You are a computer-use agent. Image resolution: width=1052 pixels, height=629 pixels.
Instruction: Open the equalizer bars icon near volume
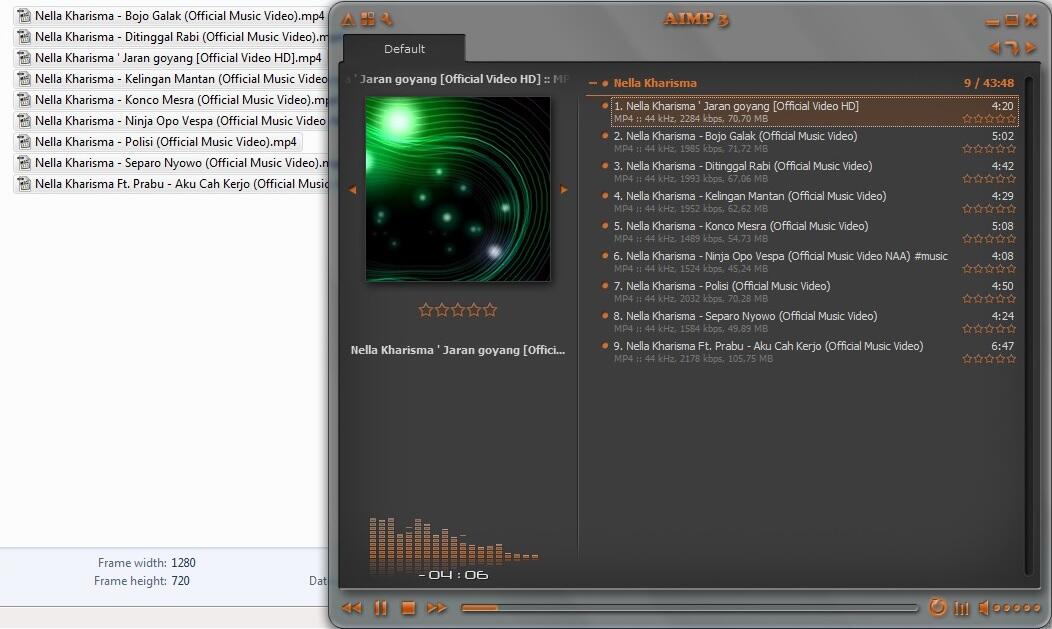961,607
